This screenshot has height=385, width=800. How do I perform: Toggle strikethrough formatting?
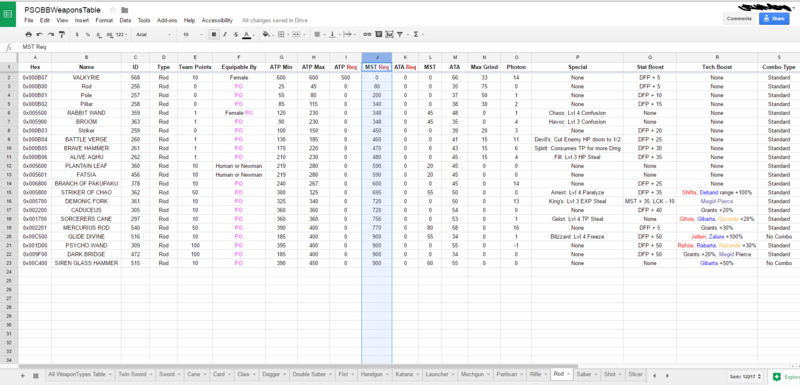[x=235, y=35]
